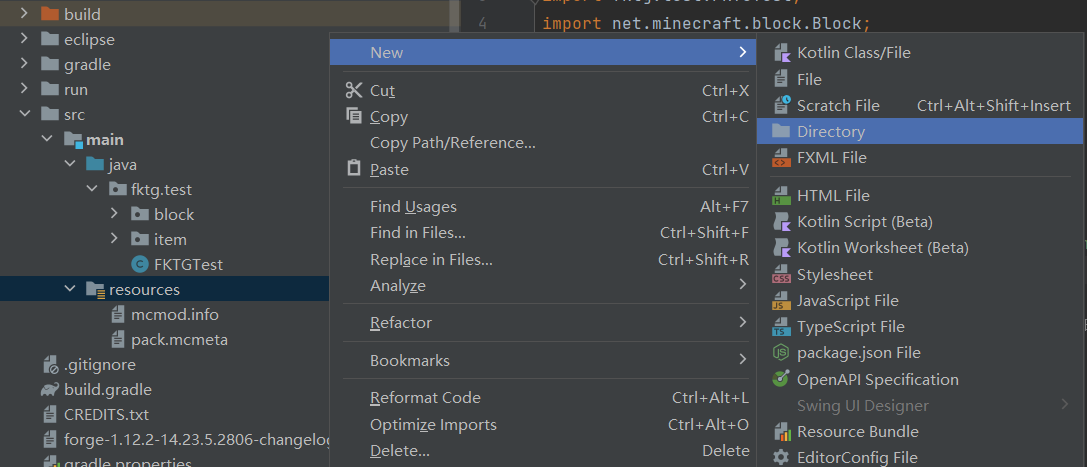This screenshot has height=467, width=1087.
Task: Click the FXML File icon
Action: coord(781,158)
